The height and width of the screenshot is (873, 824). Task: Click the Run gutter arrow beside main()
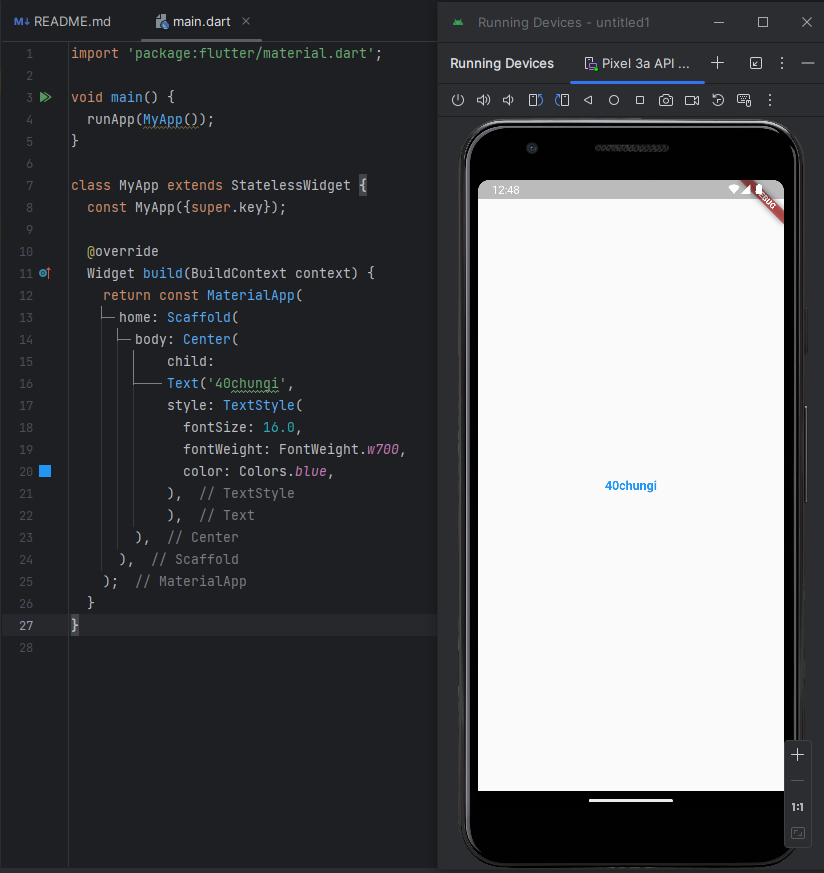click(x=46, y=97)
